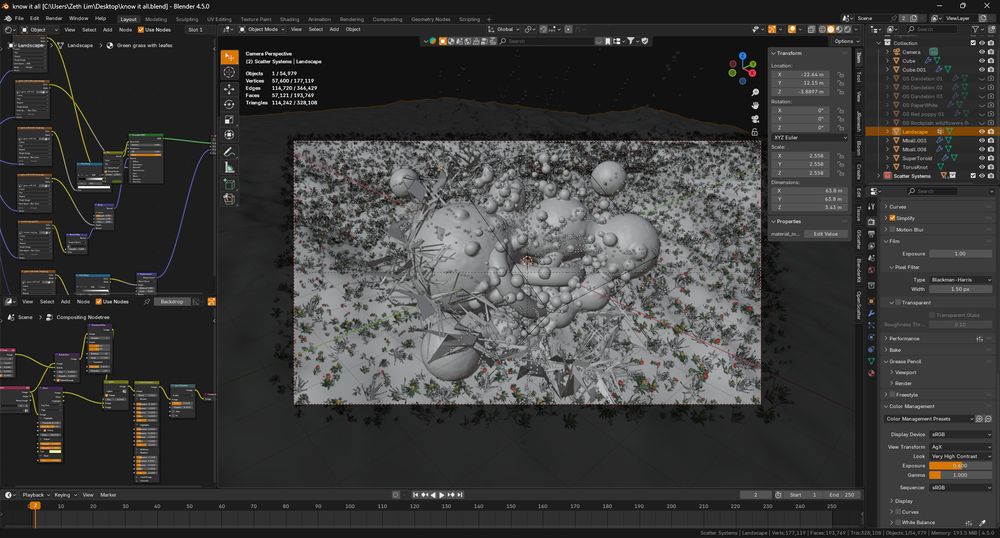Image resolution: width=1000 pixels, height=538 pixels.
Task: Select the Transform tool
Action: pos(230,135)
